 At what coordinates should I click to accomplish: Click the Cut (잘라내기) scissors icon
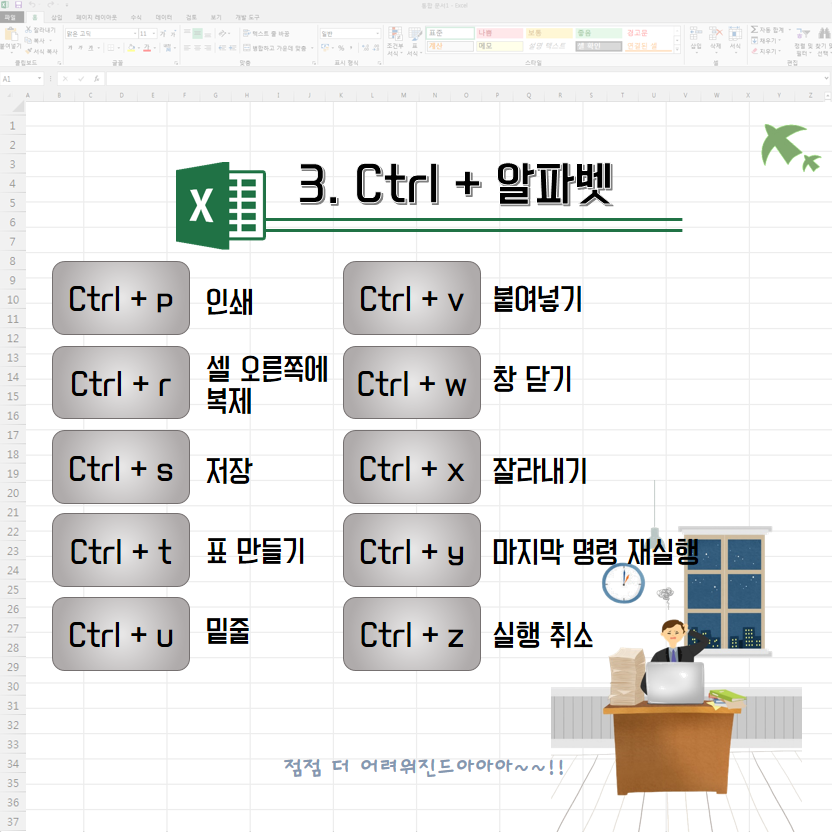pyautogui.click(x=27, y=32)
